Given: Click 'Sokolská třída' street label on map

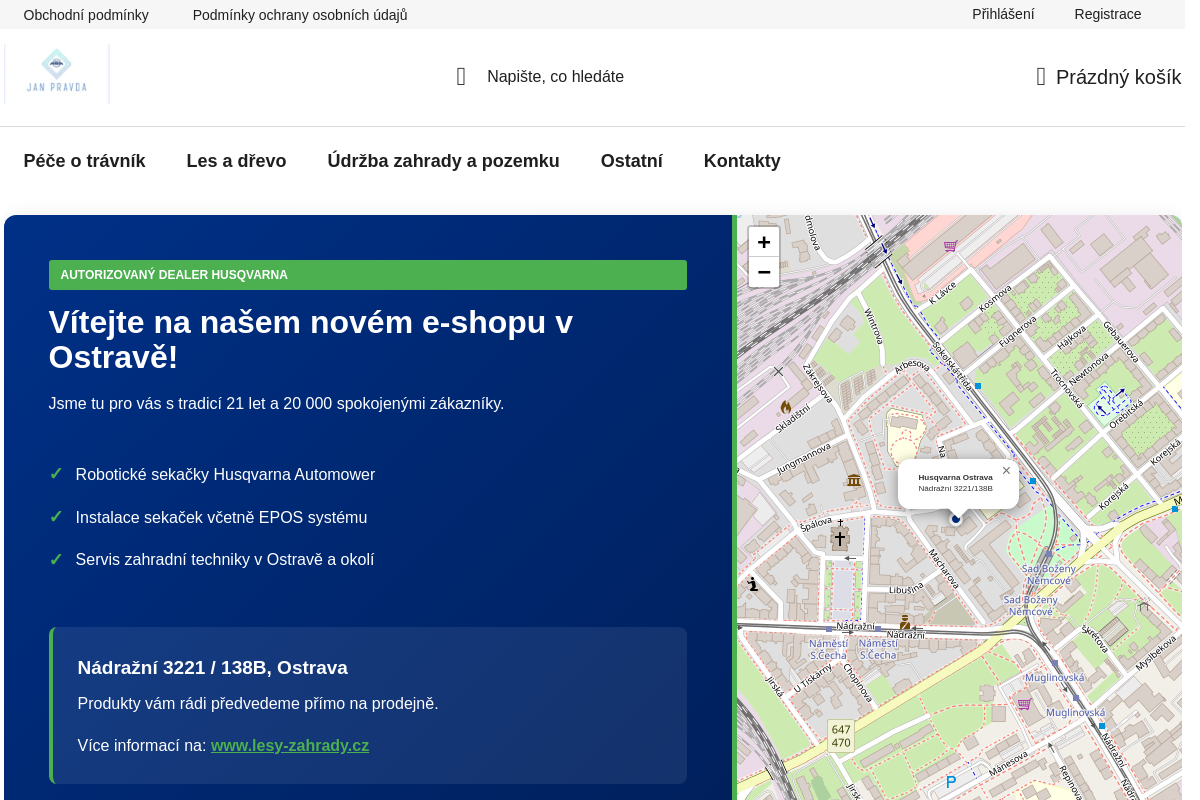Looking at the screenshot, I should point(951,367).
